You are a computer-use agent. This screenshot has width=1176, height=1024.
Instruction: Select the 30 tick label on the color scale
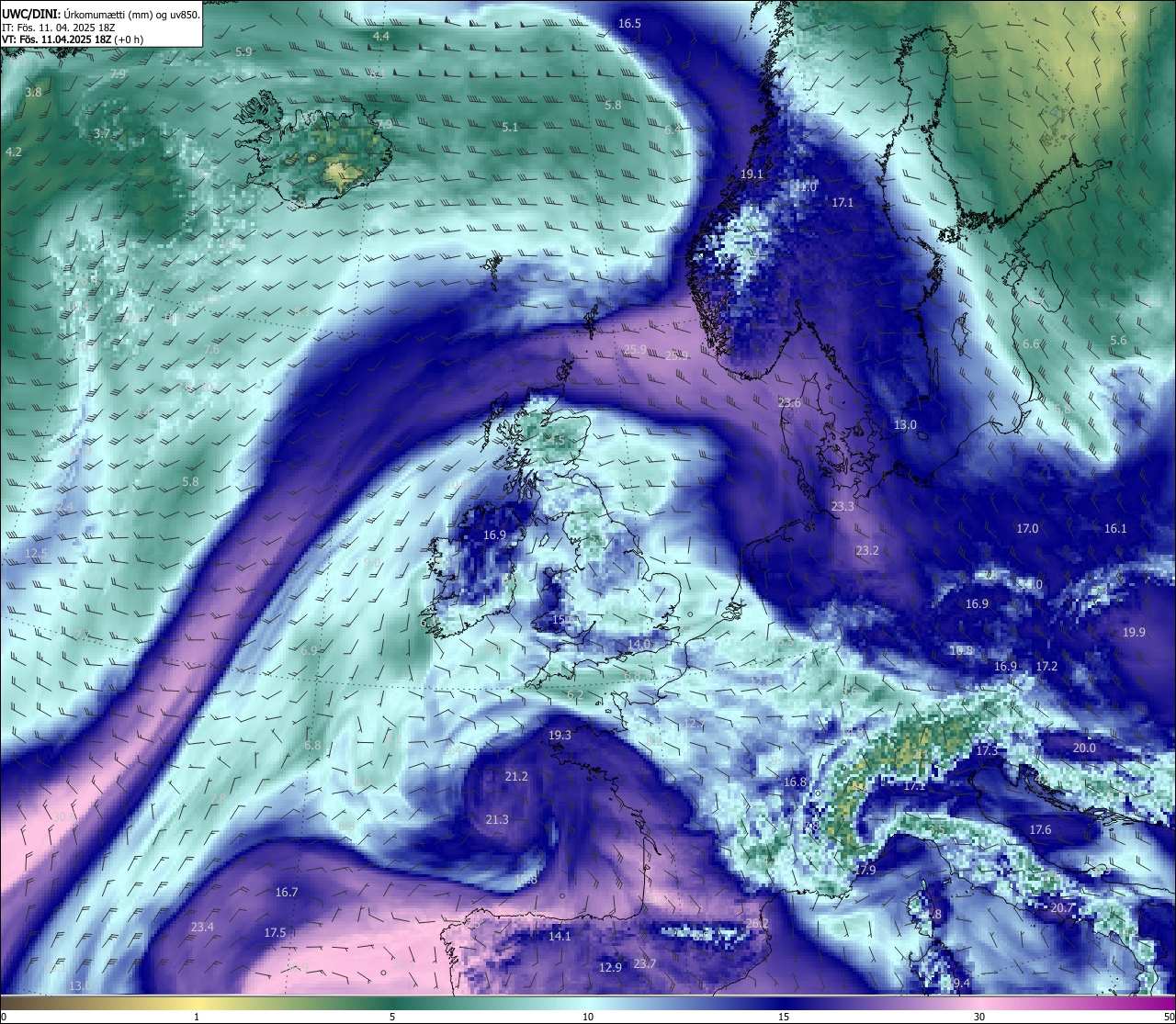(979, 1017)
